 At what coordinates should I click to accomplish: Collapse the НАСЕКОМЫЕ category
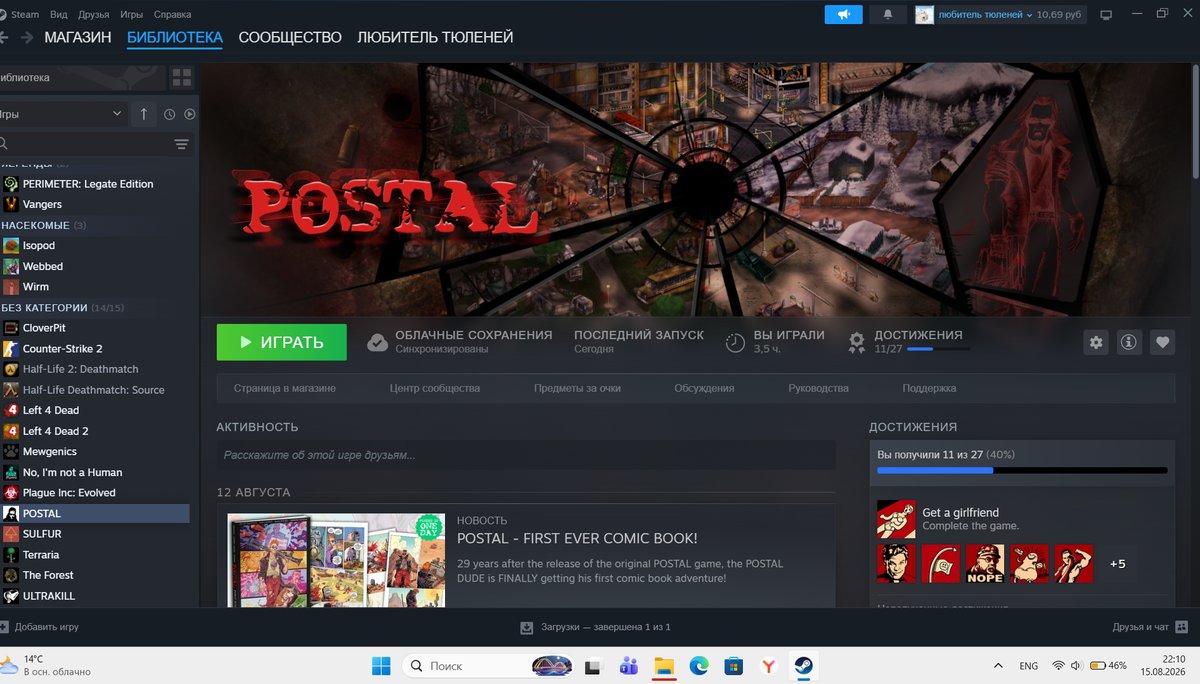coord(43,225)
